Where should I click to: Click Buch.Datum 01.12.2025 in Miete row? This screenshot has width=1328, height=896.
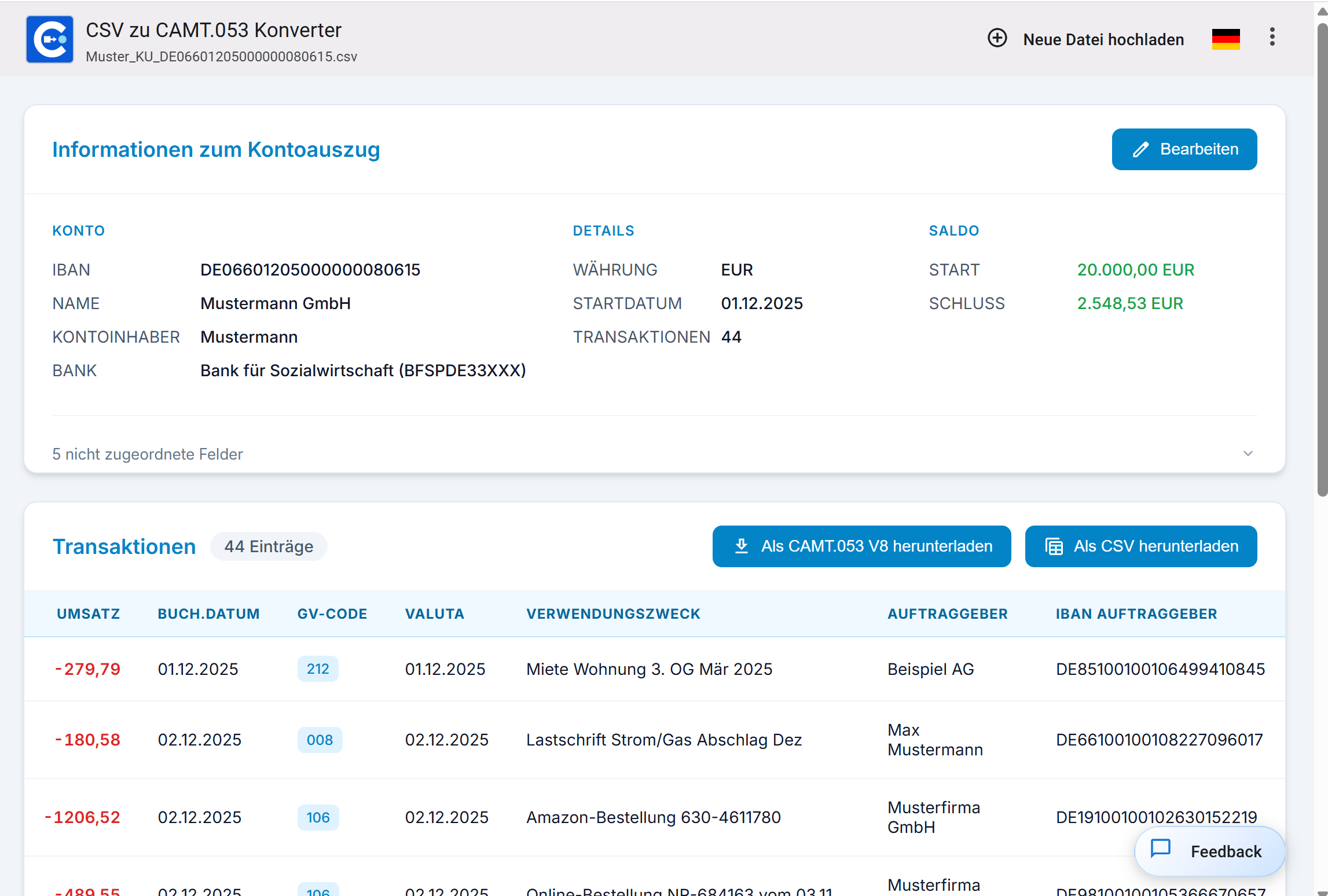tap(198, 669)
